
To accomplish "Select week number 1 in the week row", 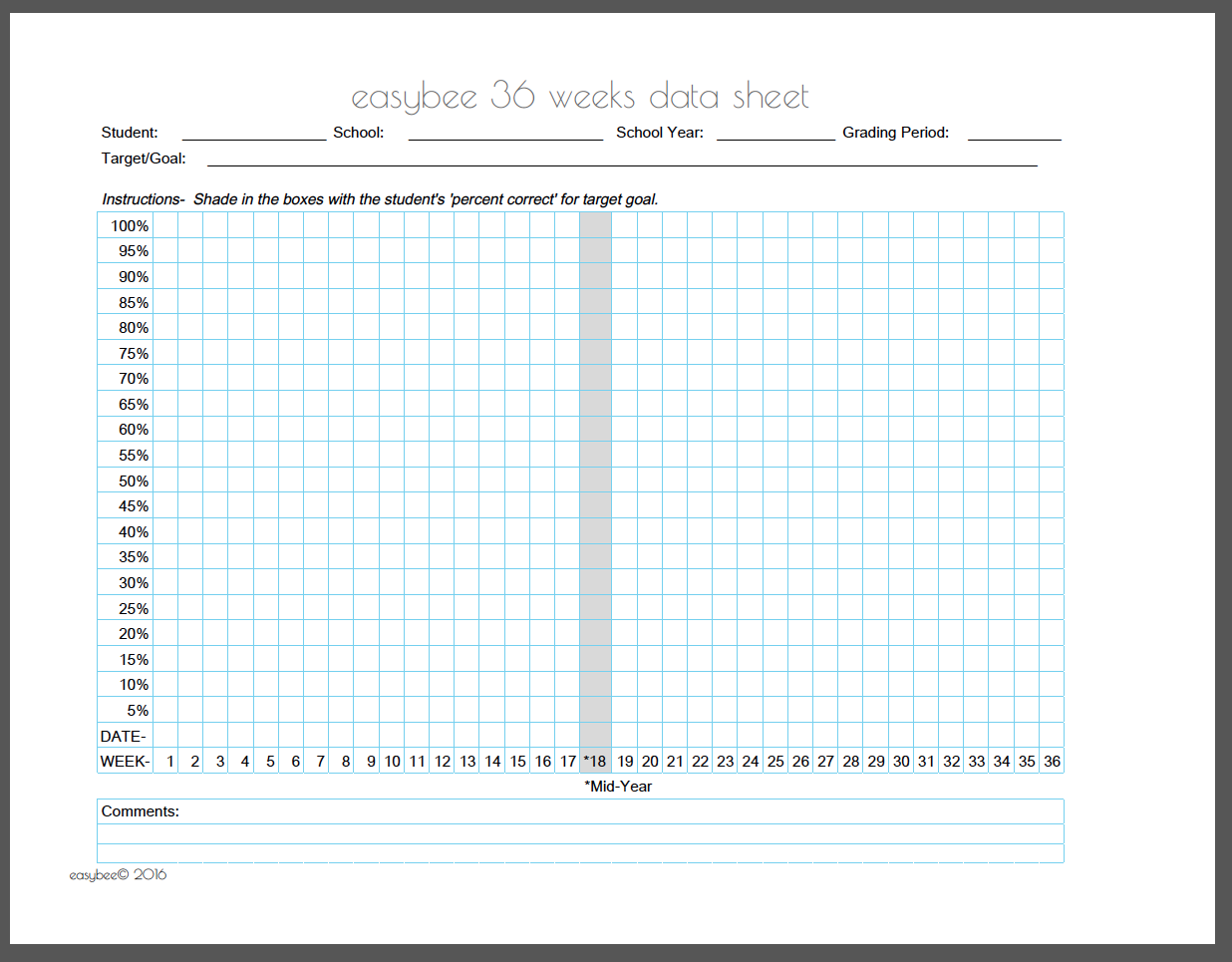I will point(167,761).
